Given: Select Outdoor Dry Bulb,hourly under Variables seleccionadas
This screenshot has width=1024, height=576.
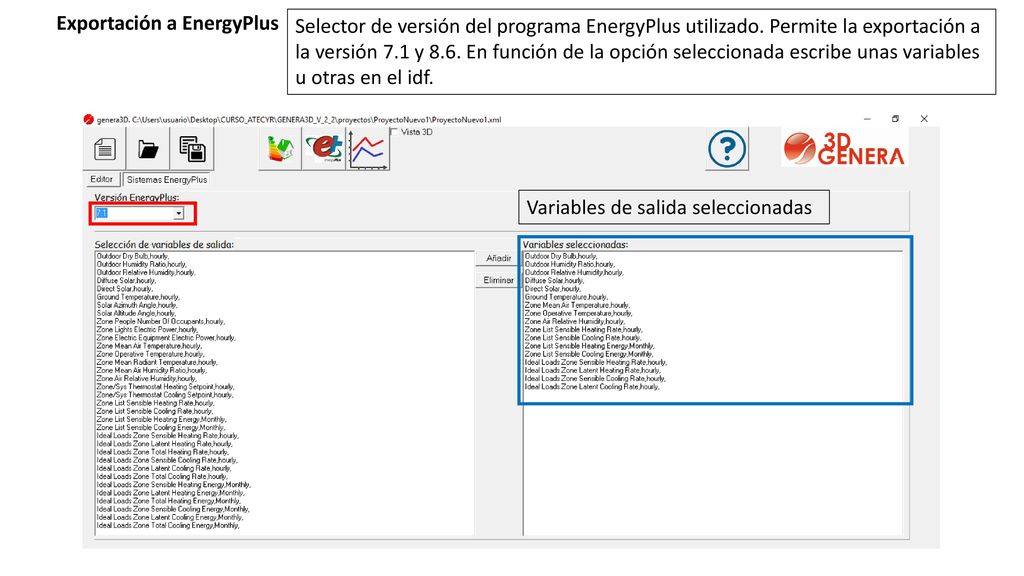Looking at the screenshot, I should pyautogui.click(x=561, y=256).
